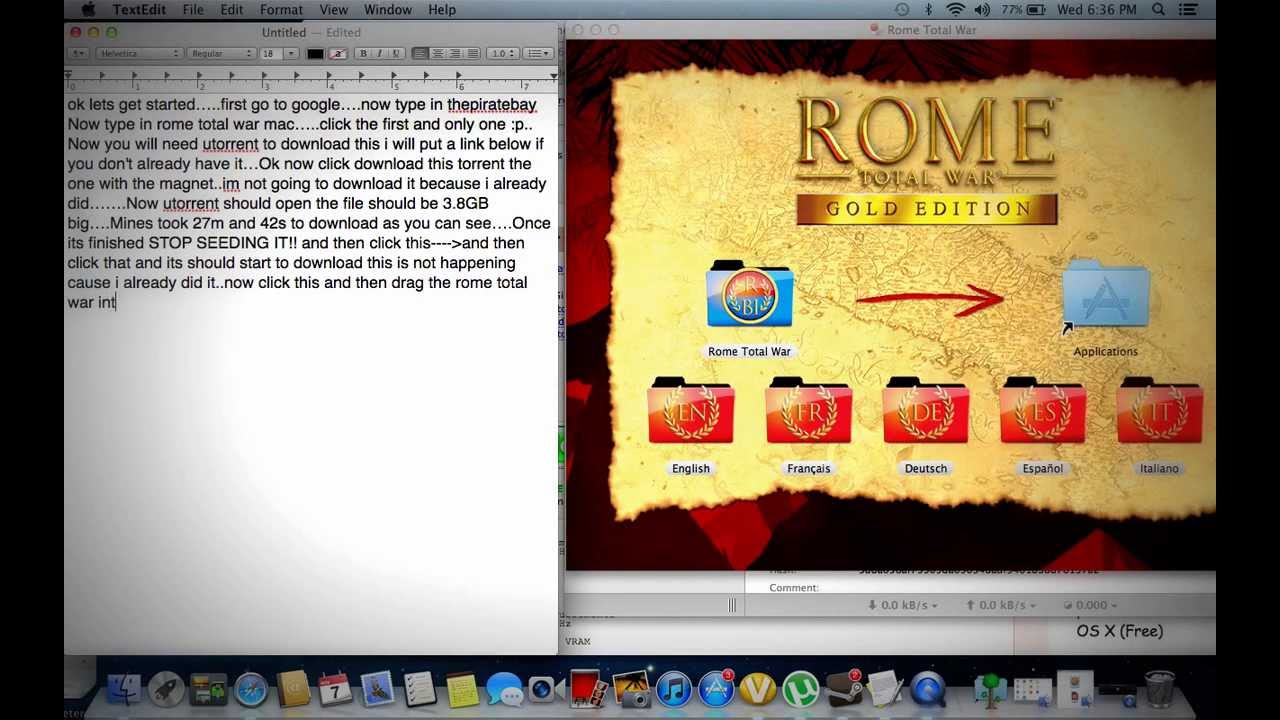Open the Apple menu
The width and height of the screenshot is (1280, 720).
point(88,10)
